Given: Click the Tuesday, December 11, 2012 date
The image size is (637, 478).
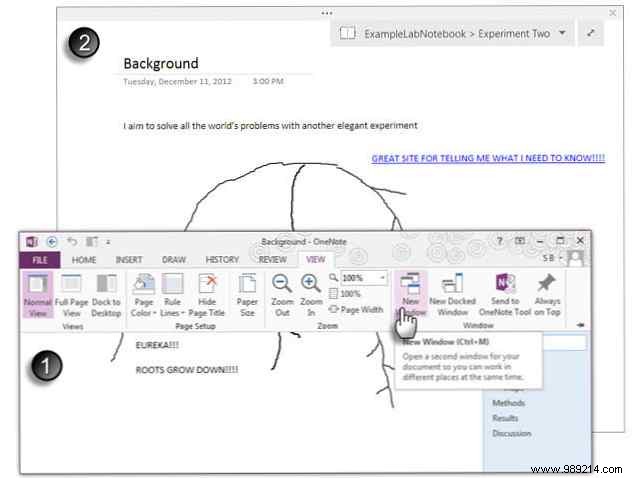Looking at the screenshot, I should pyautogui.click(x=178, y=82).
